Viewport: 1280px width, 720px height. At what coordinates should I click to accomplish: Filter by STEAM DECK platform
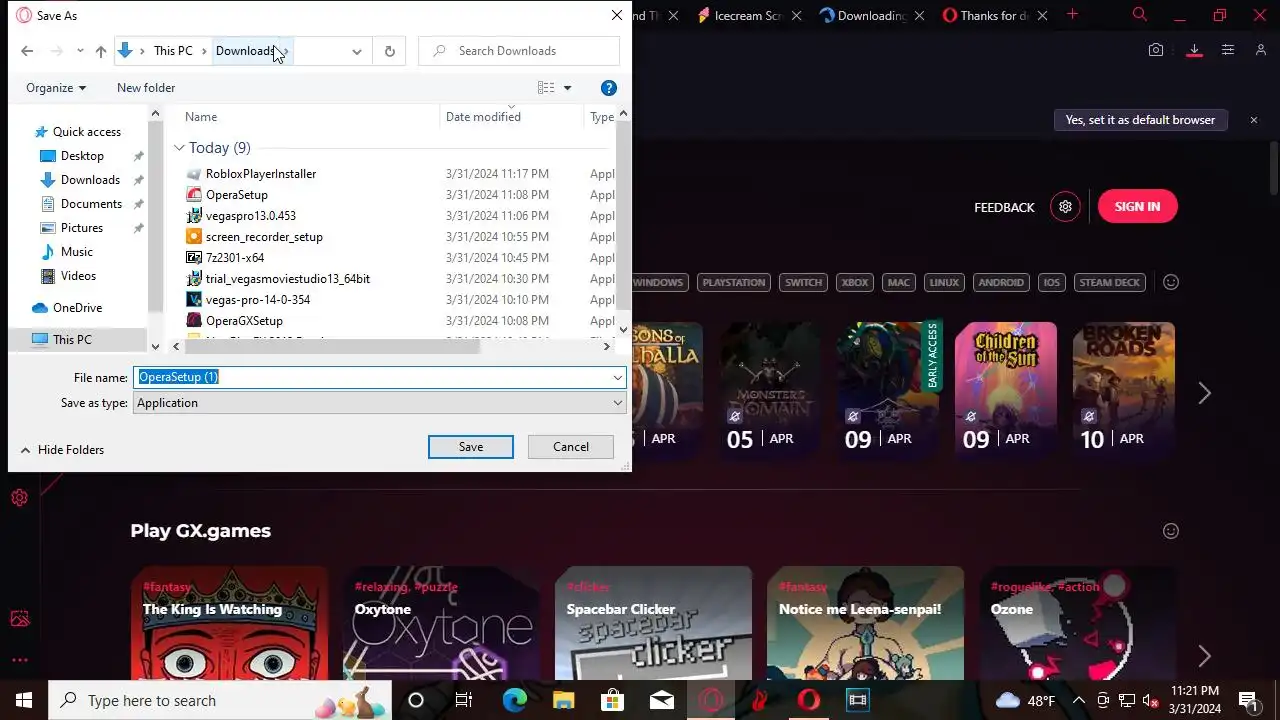click(1110, 282)
